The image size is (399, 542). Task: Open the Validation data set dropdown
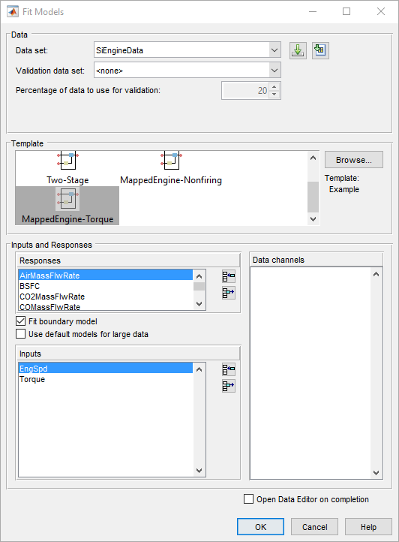(x=274, y=71)
